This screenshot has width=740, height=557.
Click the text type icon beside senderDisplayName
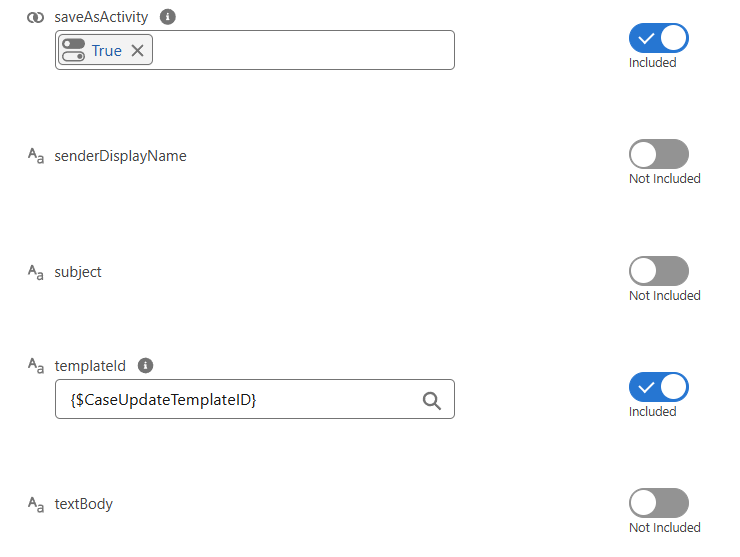tap(36, 155)
